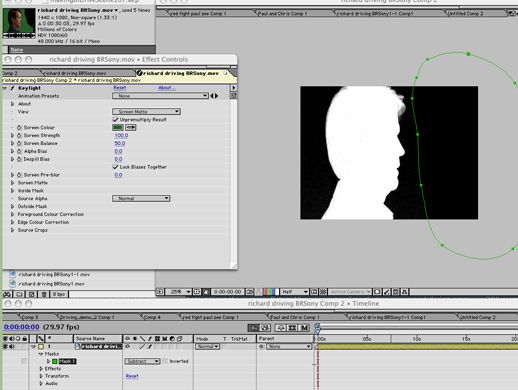Click the trash delete icon in Project panel

(x=44, y=294)
